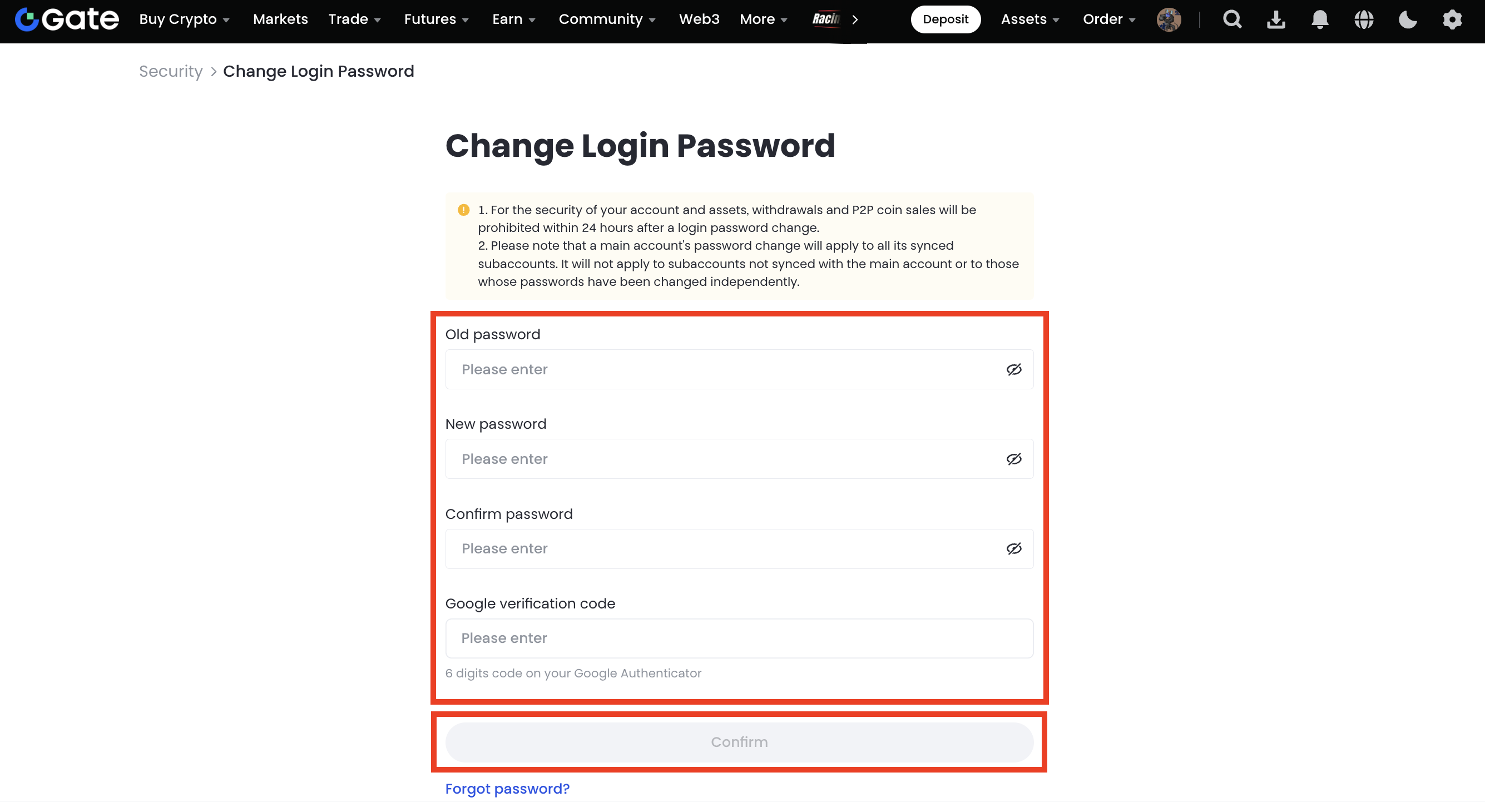This screenshot has width=1485, height=812.
Task: Go to the Markets page
Action: (x=280, y=19)
